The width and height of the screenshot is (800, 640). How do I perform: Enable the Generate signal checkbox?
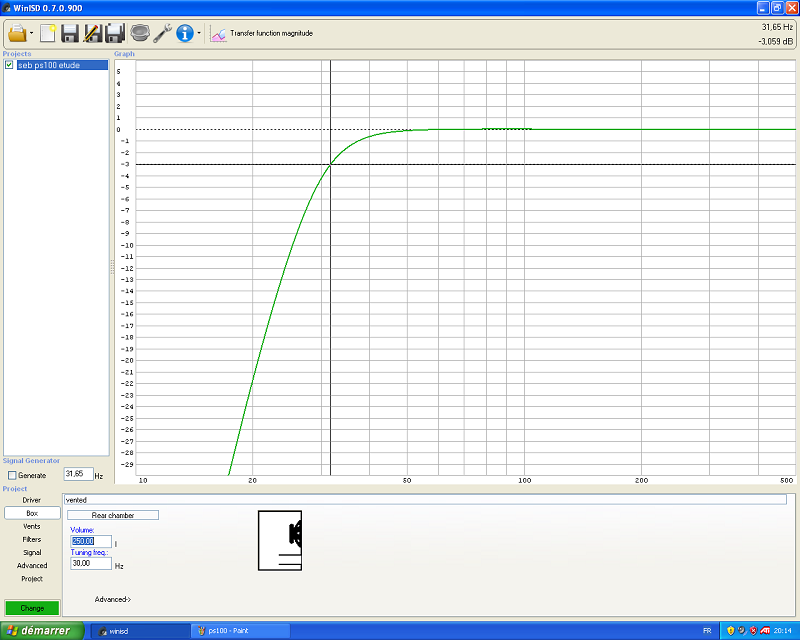point(12,476)
